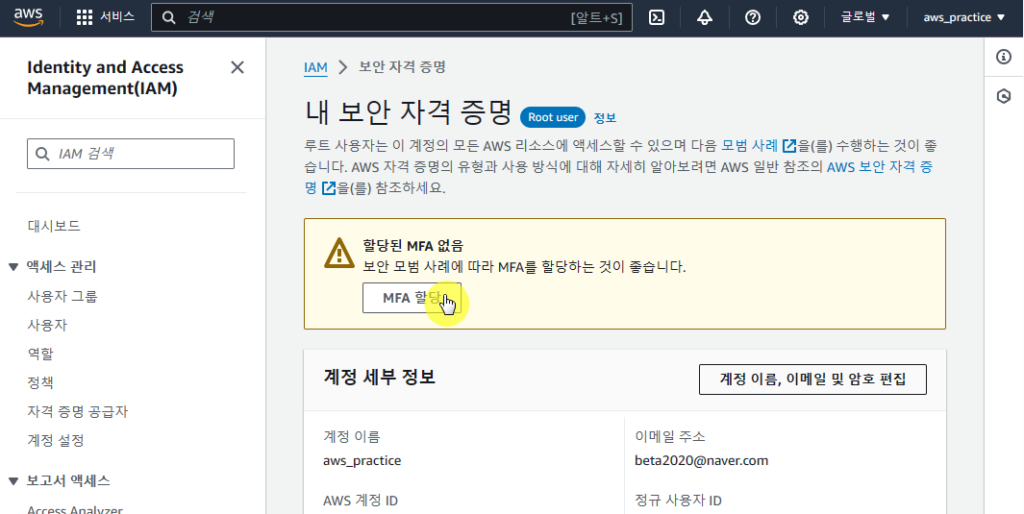Click the IAM breadcrumb link
1024x514 pixels.
click(x=315, y=67)
